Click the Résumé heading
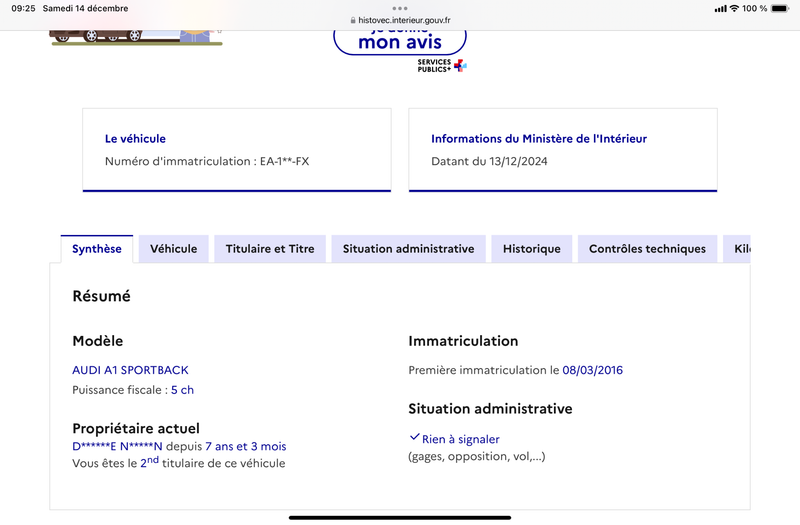 point(102,296)
